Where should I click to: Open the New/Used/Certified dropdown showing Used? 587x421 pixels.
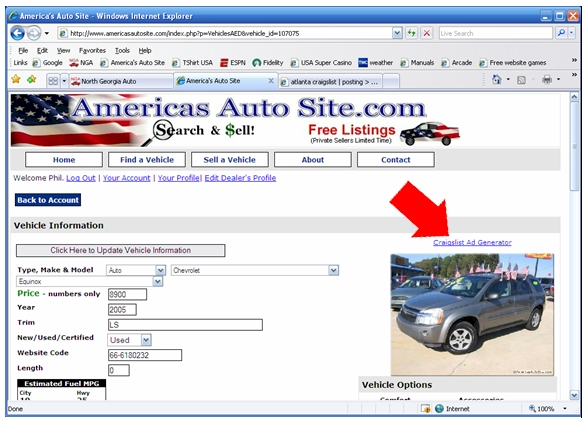(x=130, y=340)
